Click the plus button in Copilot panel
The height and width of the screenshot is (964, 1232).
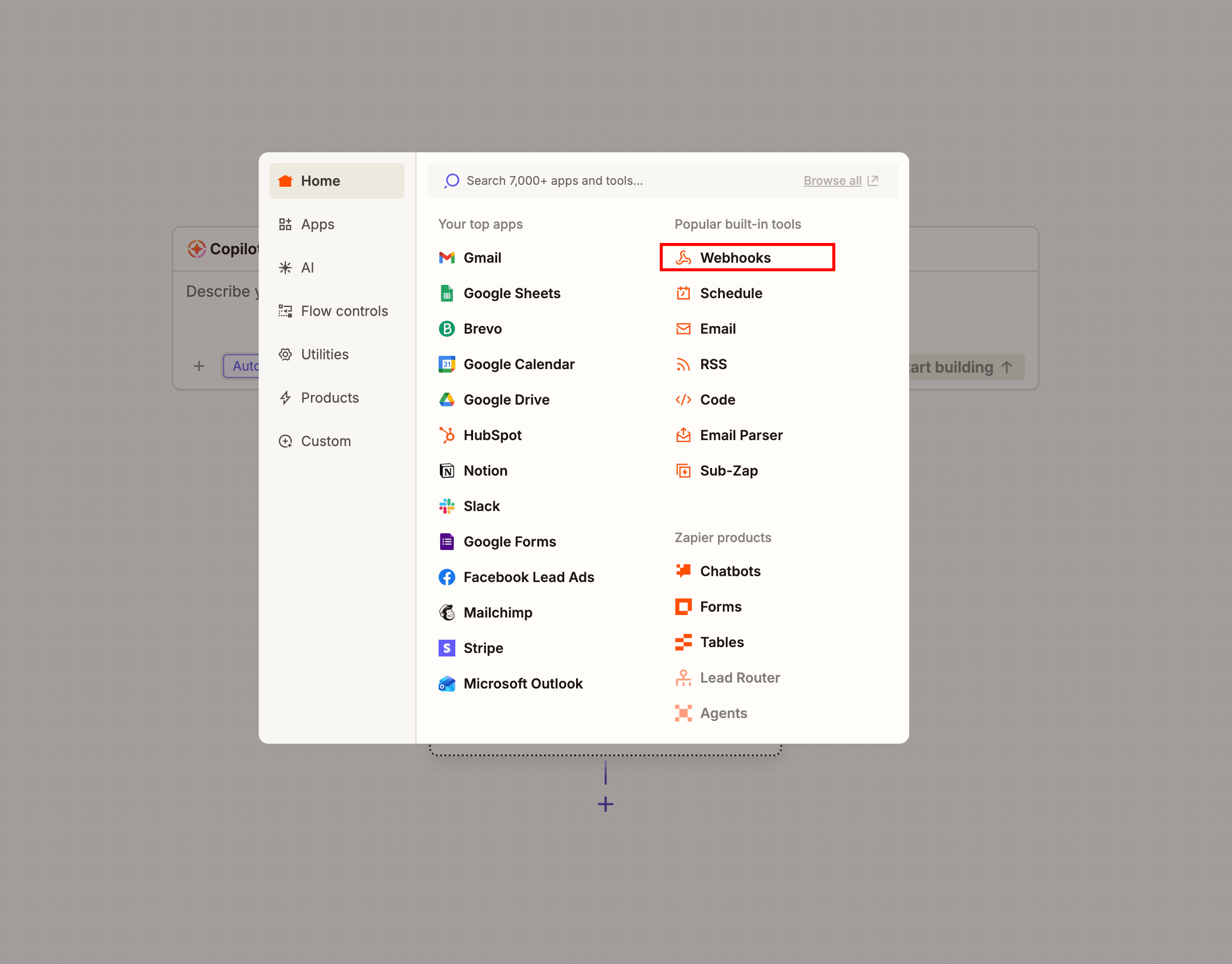pyautogui.click(x=199, y=366)
